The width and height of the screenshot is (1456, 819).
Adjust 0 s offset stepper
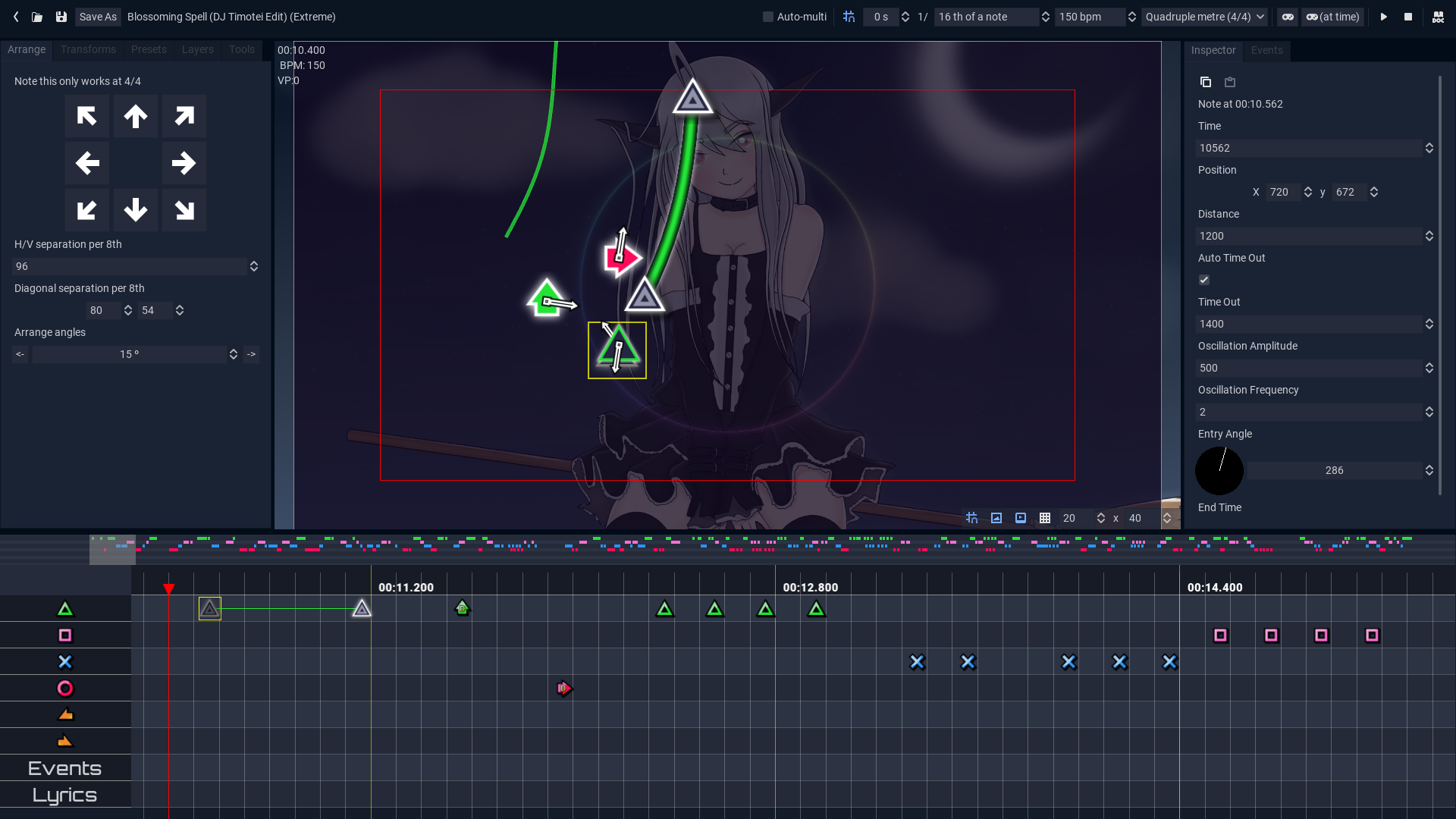click(905, 17)
